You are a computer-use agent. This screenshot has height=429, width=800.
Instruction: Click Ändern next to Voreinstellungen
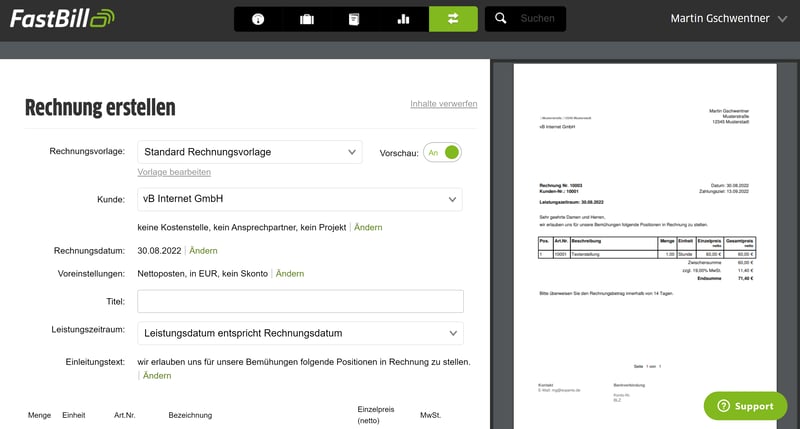(290, 273)
